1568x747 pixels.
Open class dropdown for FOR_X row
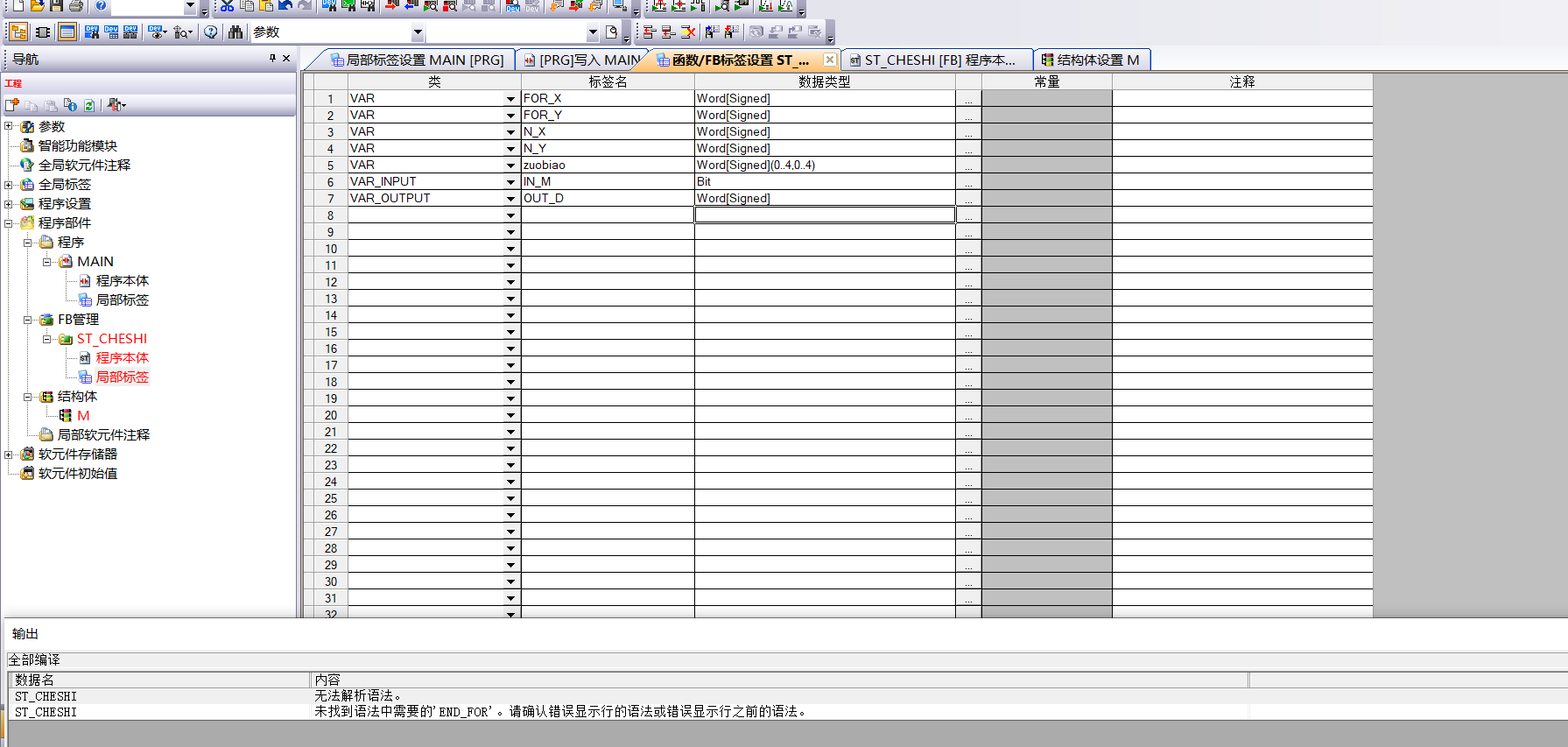(510, 99)
